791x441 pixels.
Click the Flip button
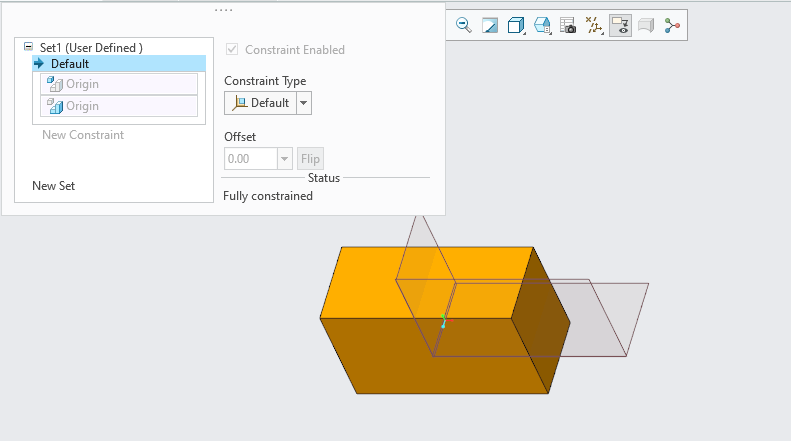[310, 159]
